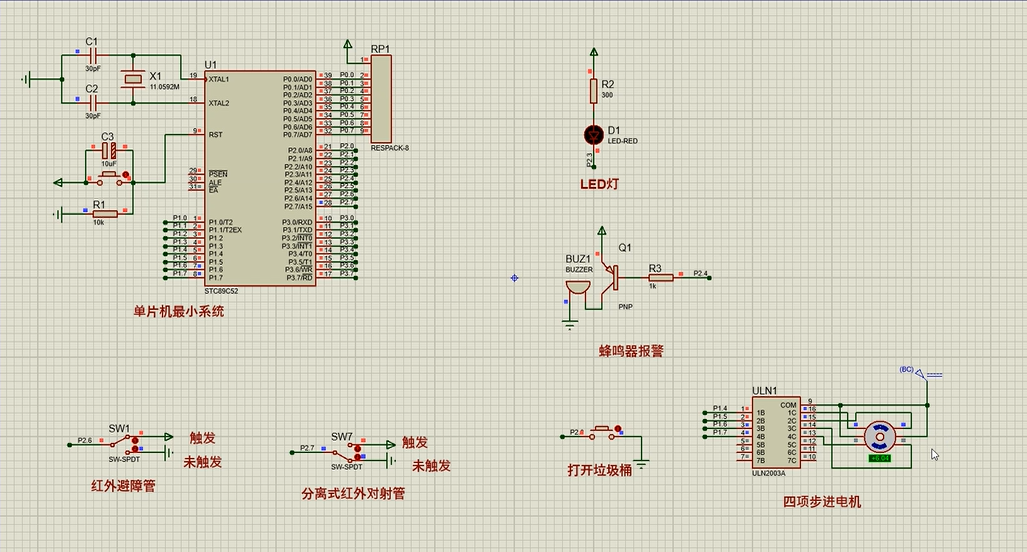Screen dimensions: 1027x552
Task: Click the 单片机最小系统 label
Action: (x=179, y=312)
